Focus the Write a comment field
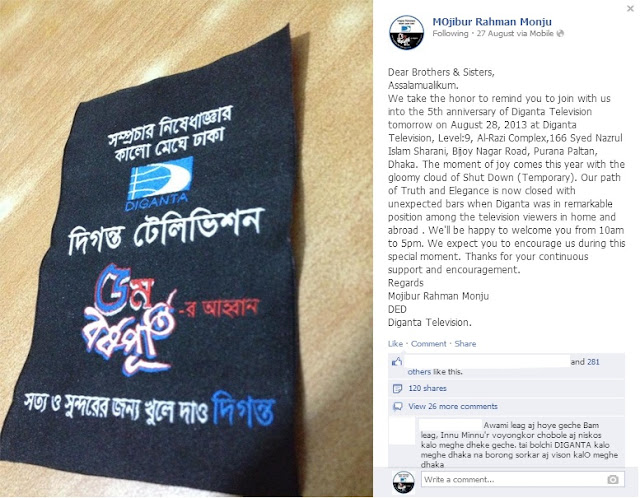 [523, 479]
